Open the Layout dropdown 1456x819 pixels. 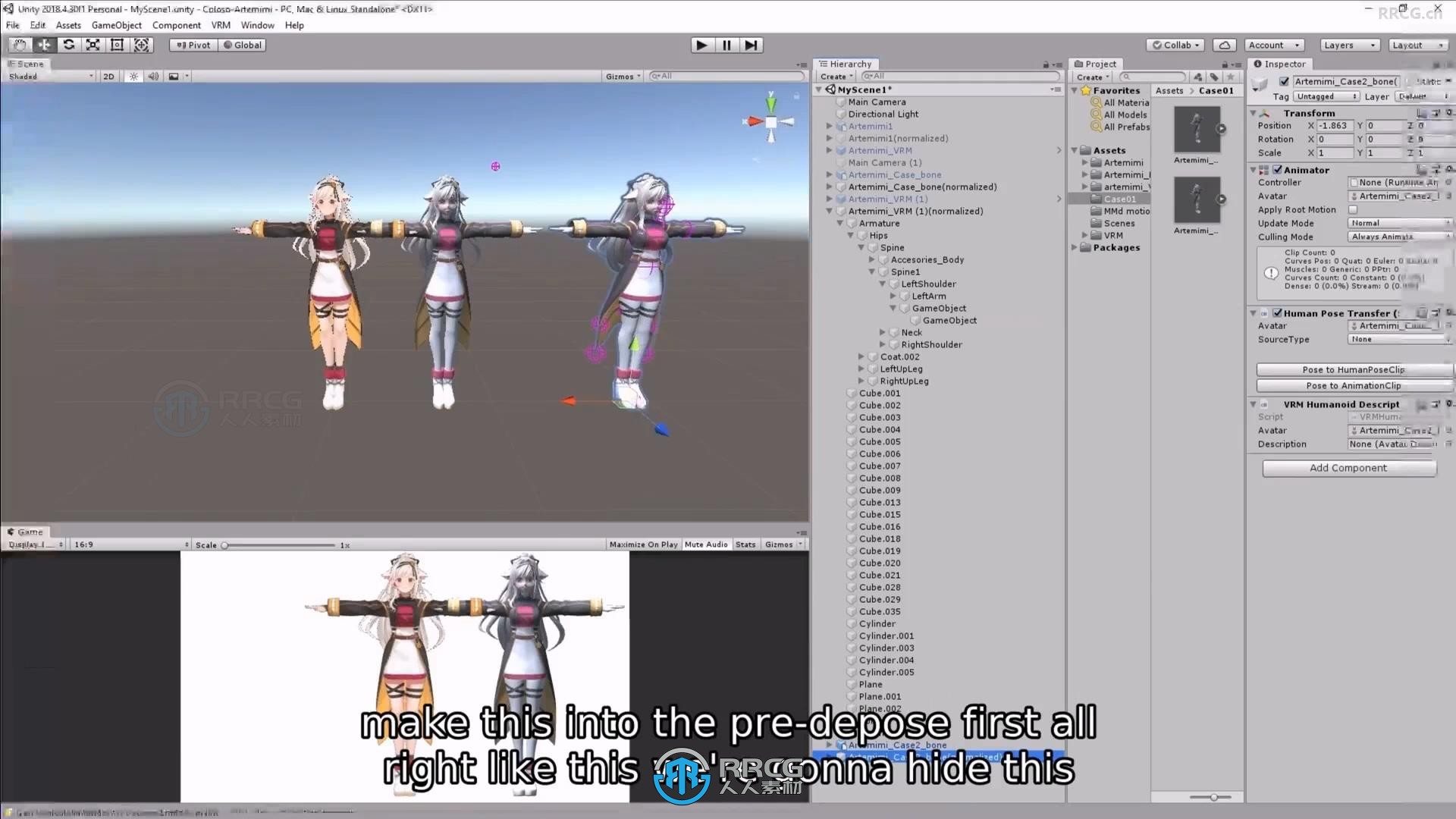[1418, 45]
